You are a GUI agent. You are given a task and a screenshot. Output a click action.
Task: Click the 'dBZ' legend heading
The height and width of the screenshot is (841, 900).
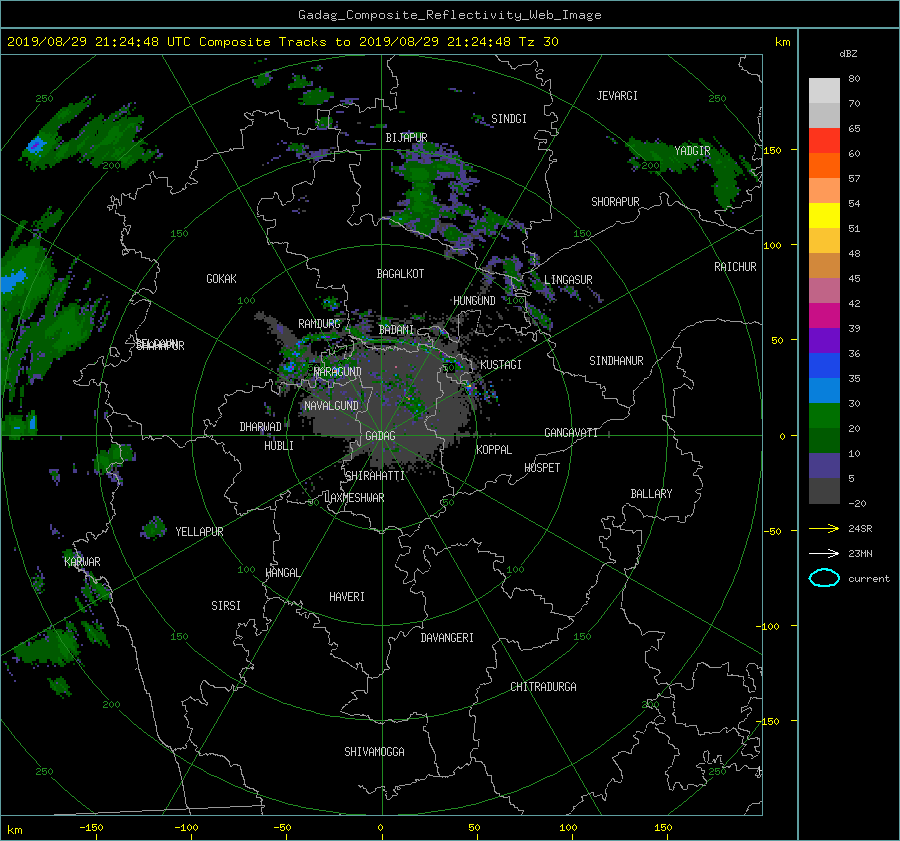pos(848,53)
